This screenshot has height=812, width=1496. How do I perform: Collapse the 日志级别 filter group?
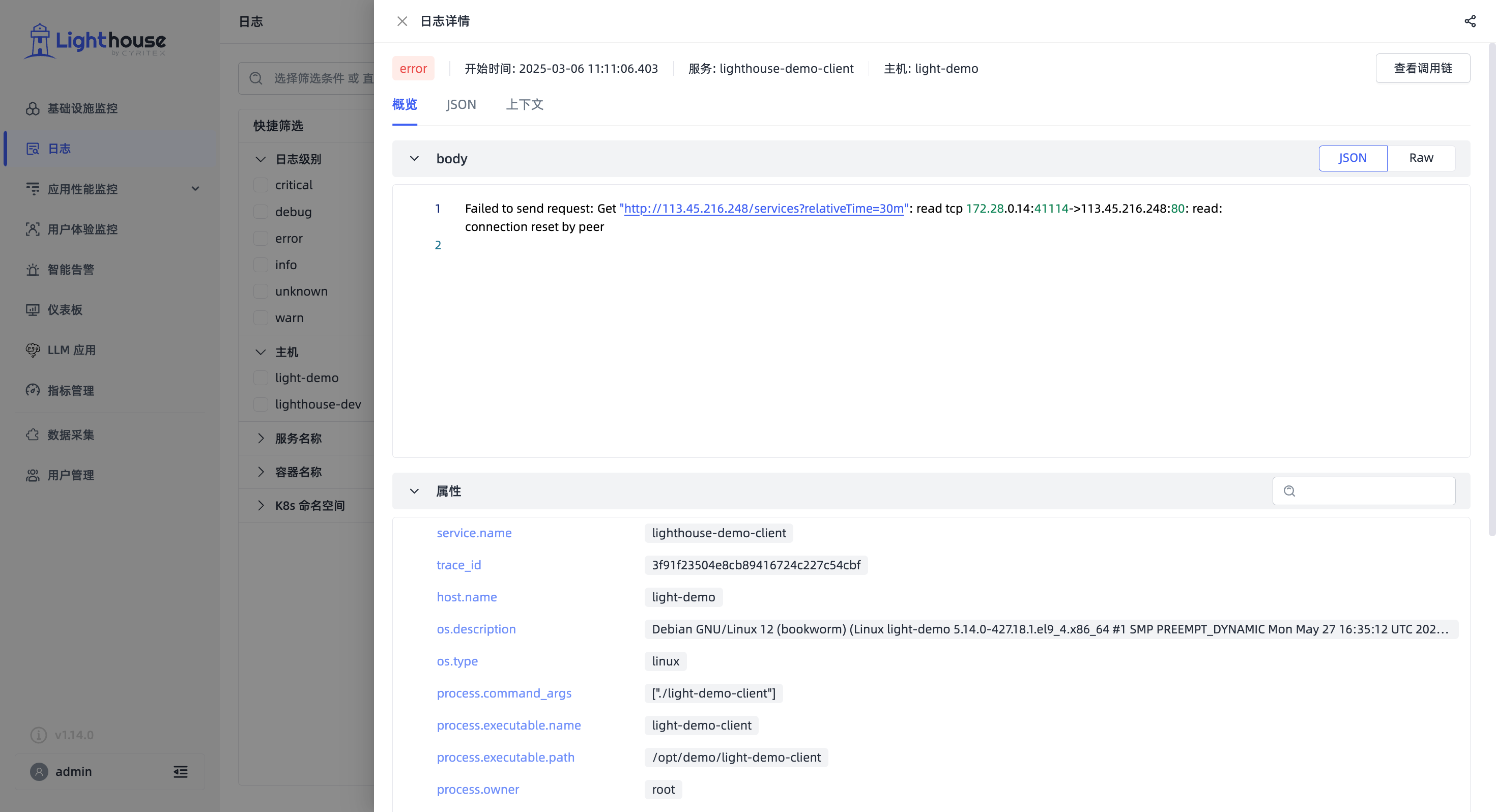click(x=261, y=159)
